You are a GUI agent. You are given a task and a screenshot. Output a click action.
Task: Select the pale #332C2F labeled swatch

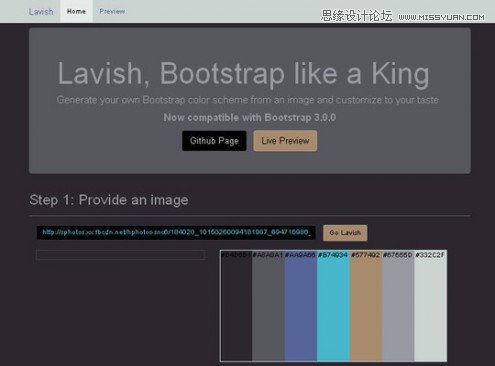click(x=430, y=306)
